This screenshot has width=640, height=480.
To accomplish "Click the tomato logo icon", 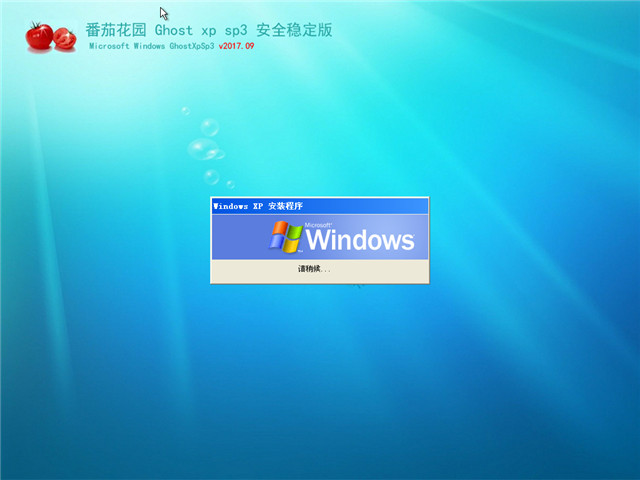I will click(51, 37).
